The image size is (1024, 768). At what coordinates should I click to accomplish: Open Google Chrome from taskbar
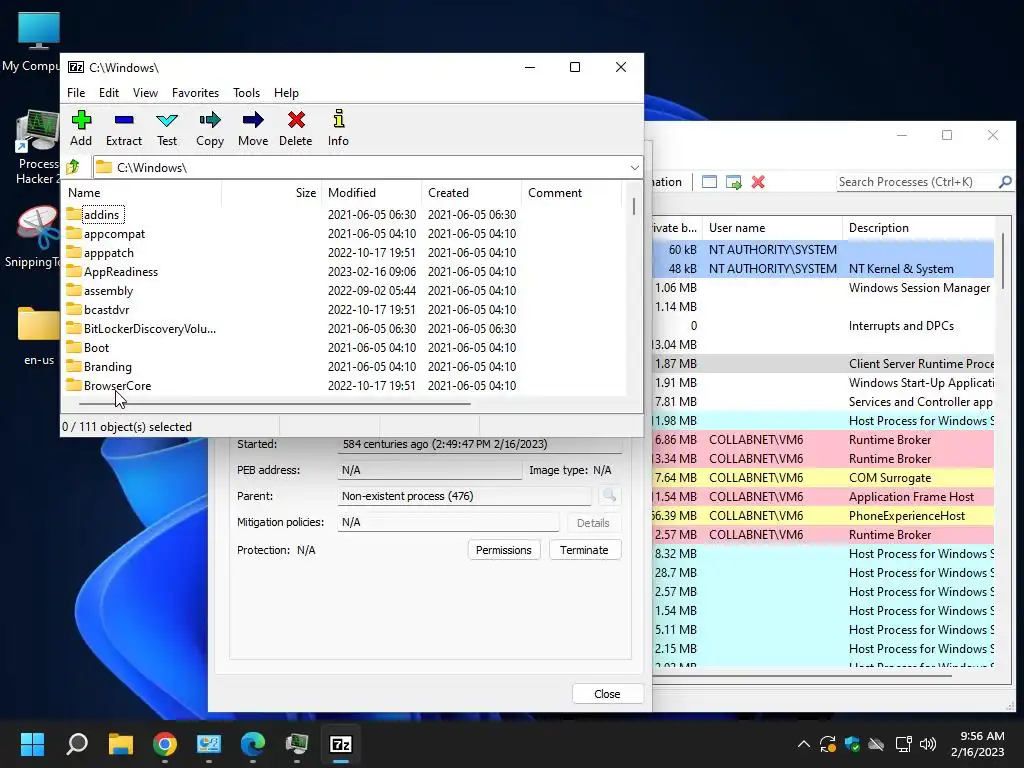pyautogui.click(x=165, y=743)
